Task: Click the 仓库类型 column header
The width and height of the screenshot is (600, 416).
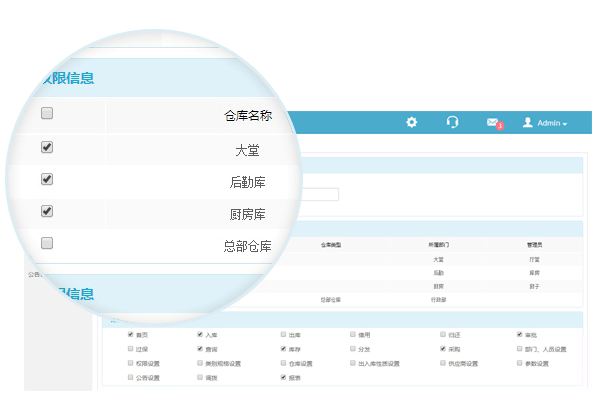Action: [331, 245]
